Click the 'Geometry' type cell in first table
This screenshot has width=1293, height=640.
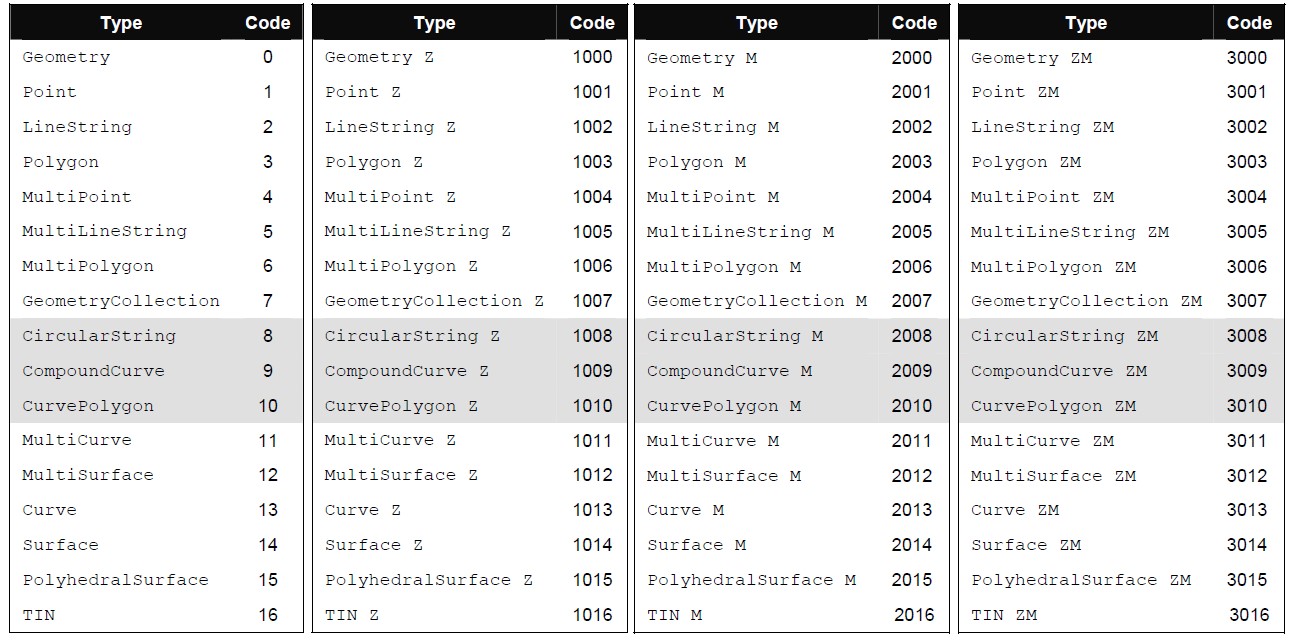coord(66,57)
